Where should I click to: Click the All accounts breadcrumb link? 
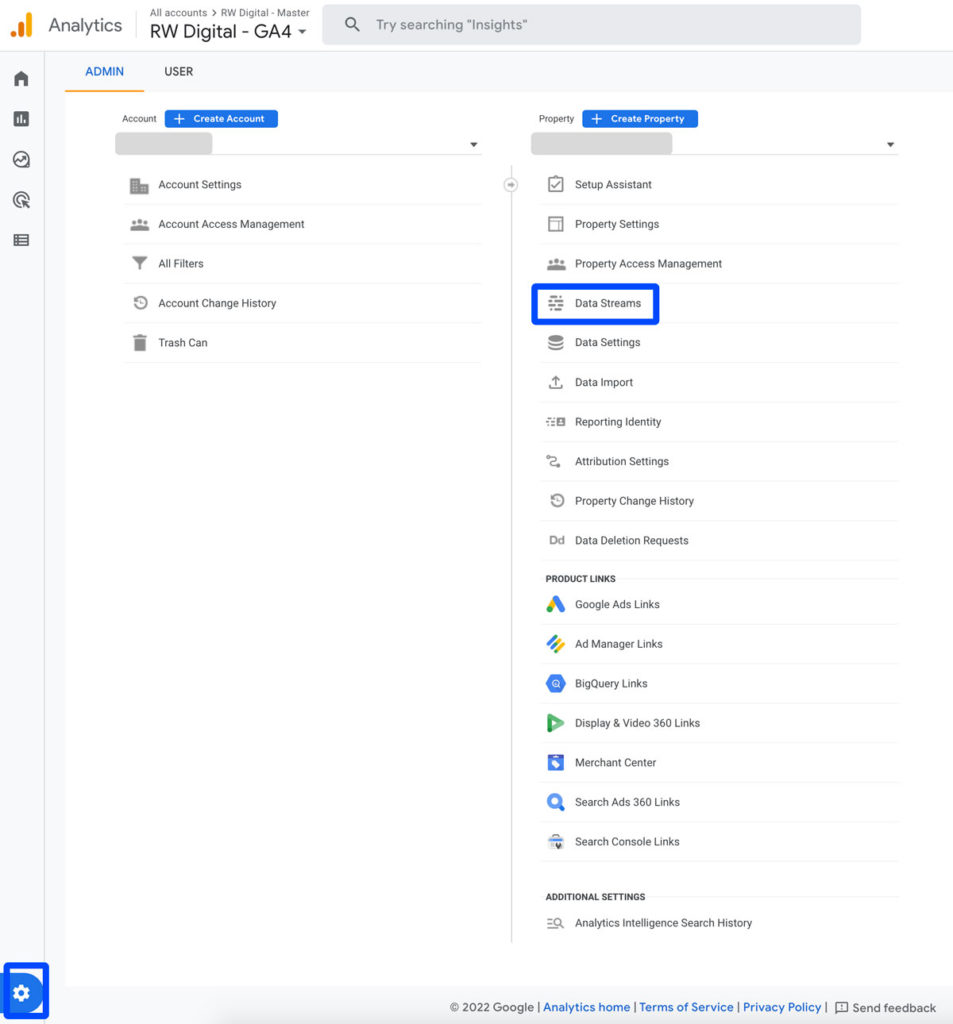tap(178, 12)
